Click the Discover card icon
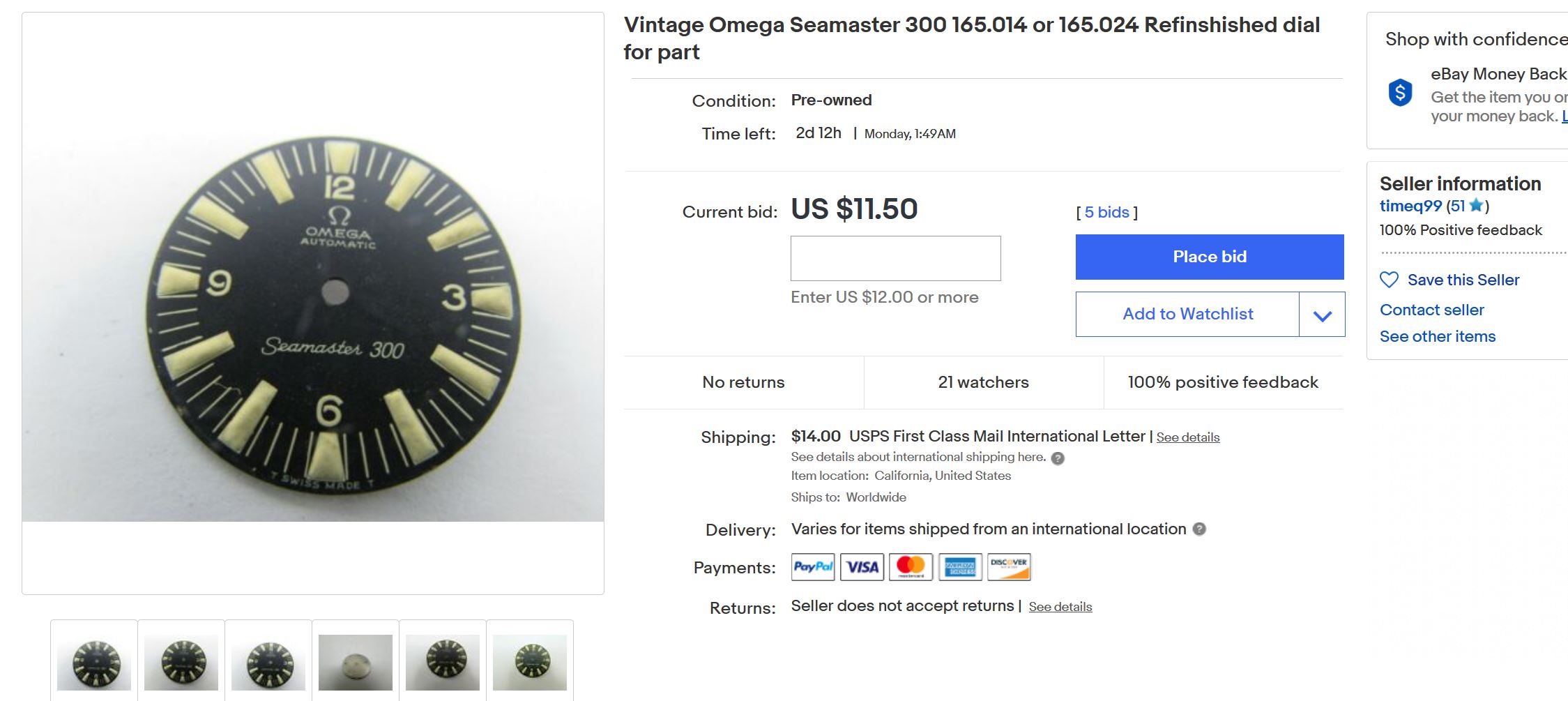1568x701 pixels. click(x=1009, y=567)
